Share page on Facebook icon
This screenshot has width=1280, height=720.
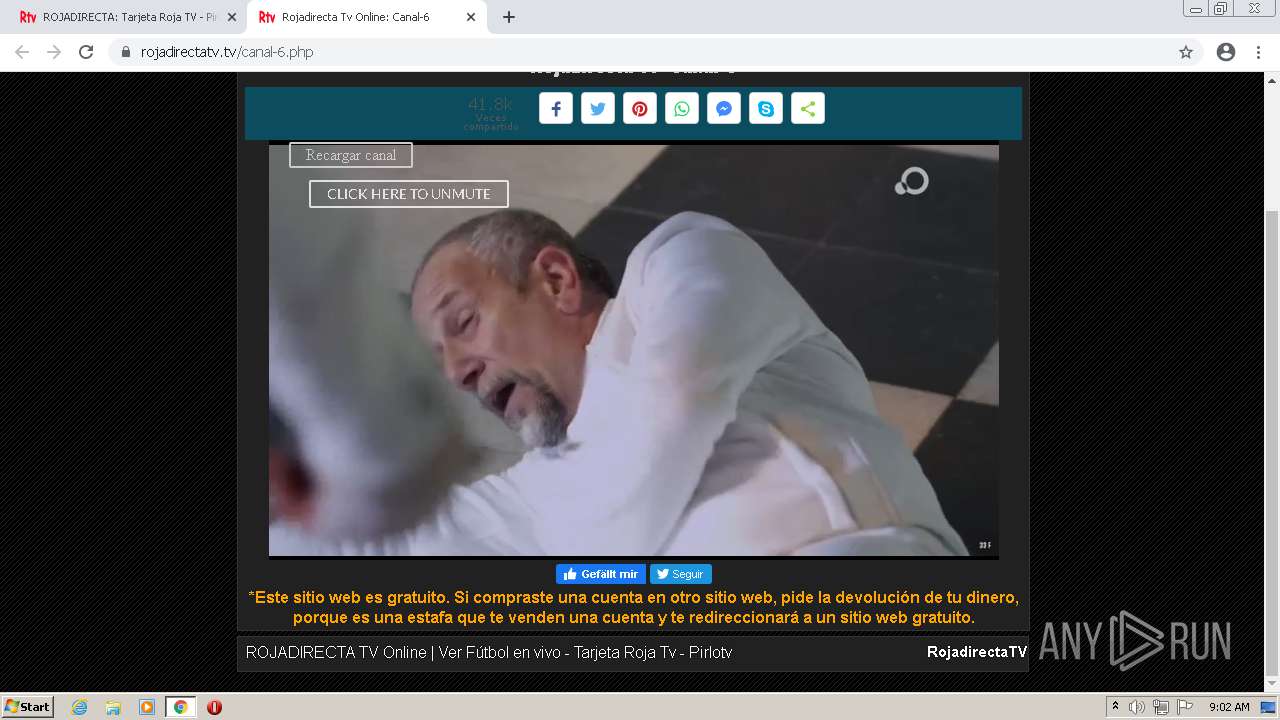point(556,109)
